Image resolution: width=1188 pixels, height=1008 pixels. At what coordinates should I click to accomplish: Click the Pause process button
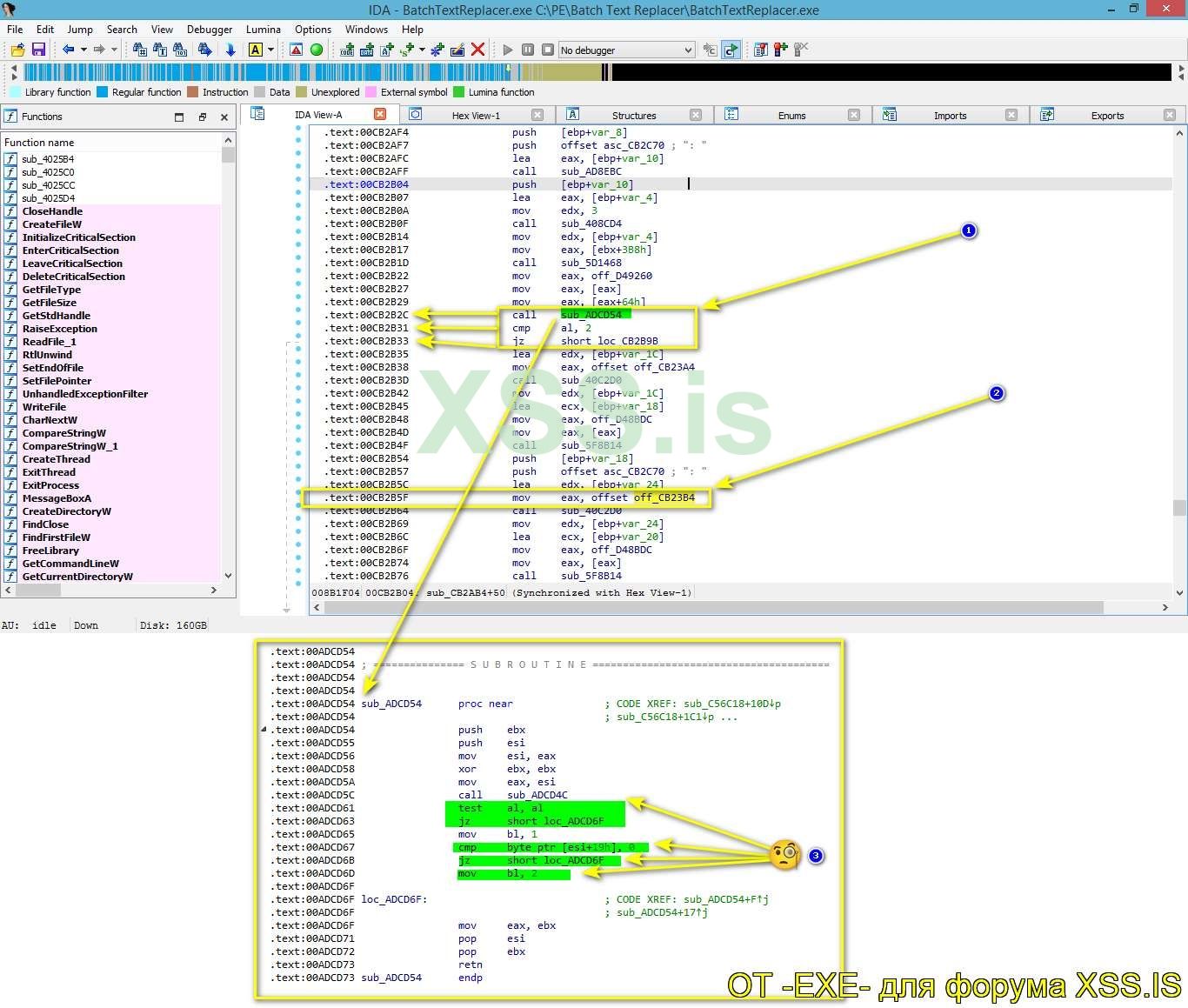[528, 50]
